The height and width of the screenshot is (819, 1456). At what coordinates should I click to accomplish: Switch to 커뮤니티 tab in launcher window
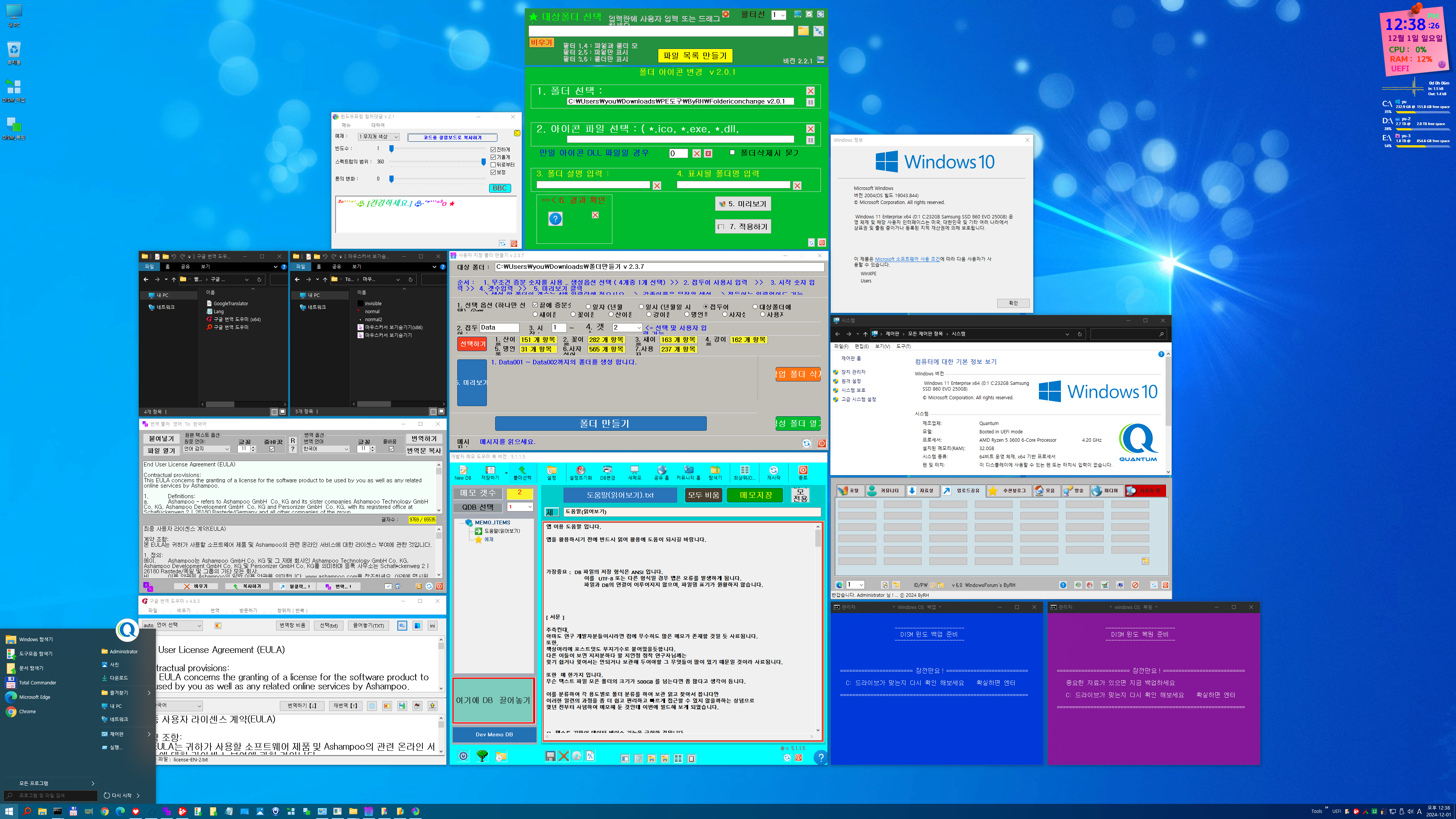[885, 491]
